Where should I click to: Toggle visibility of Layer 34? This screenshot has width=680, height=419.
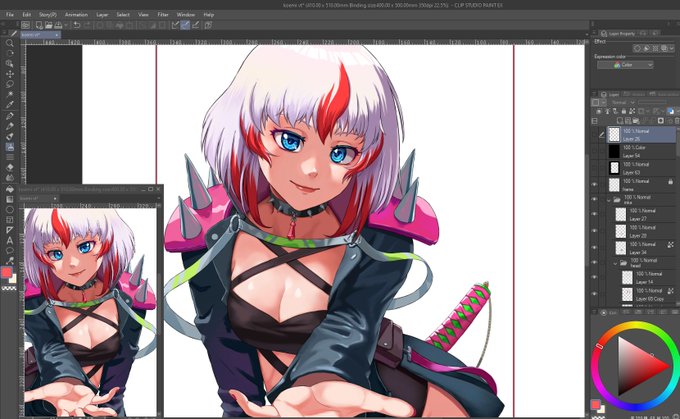[x=595, y=248]
